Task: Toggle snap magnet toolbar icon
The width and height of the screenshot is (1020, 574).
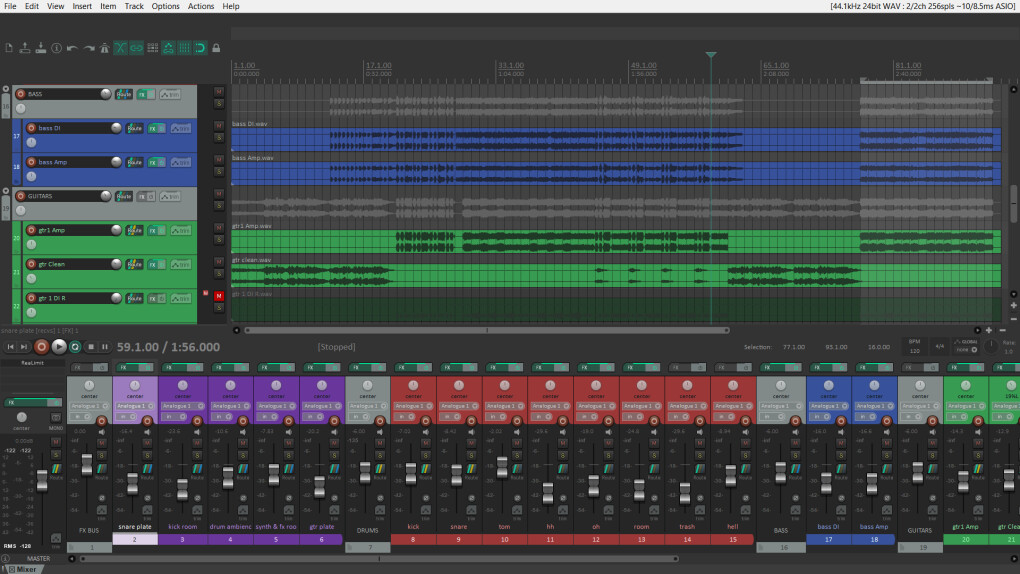Action: (x=200, y=48)
